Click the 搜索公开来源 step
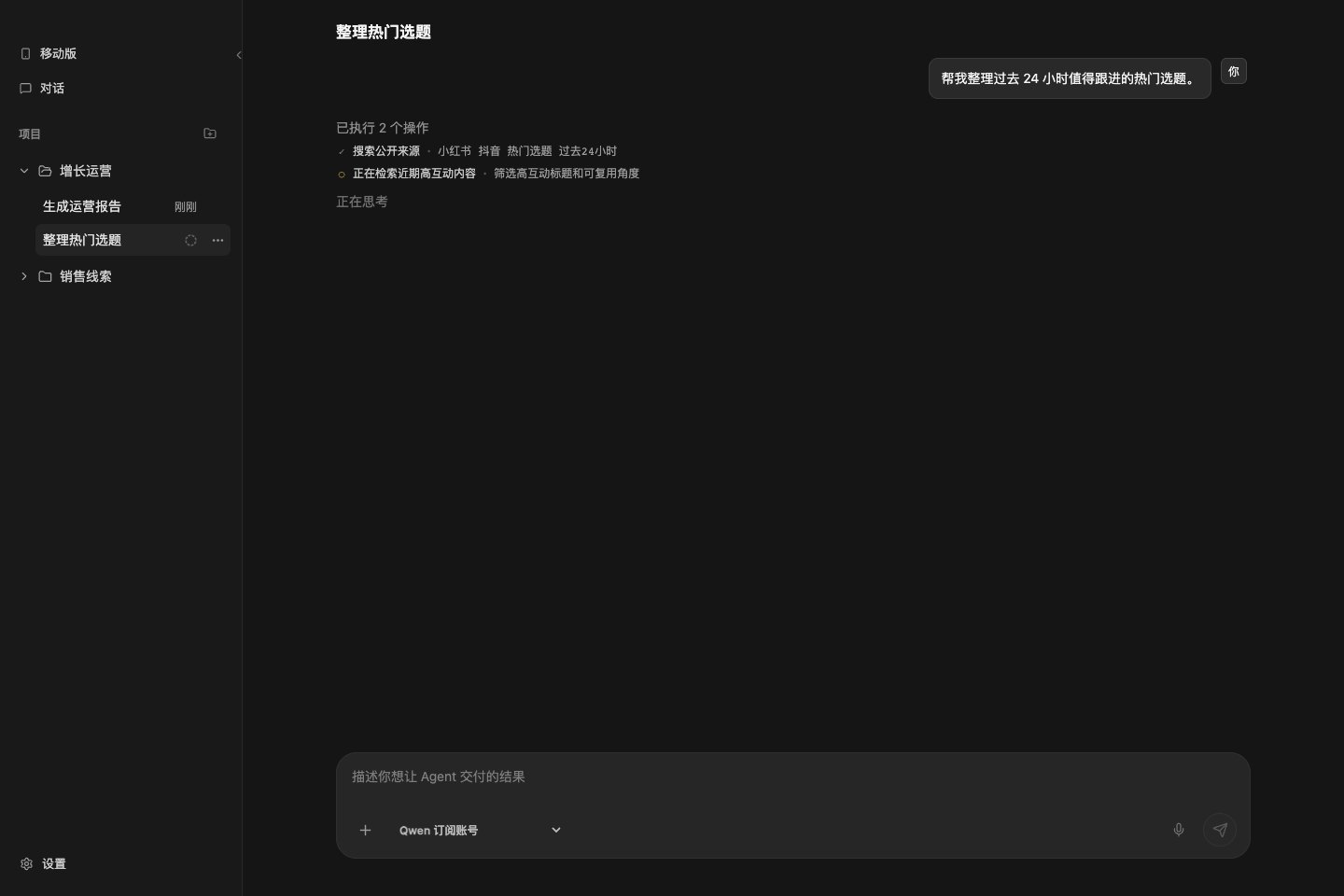 386,151
